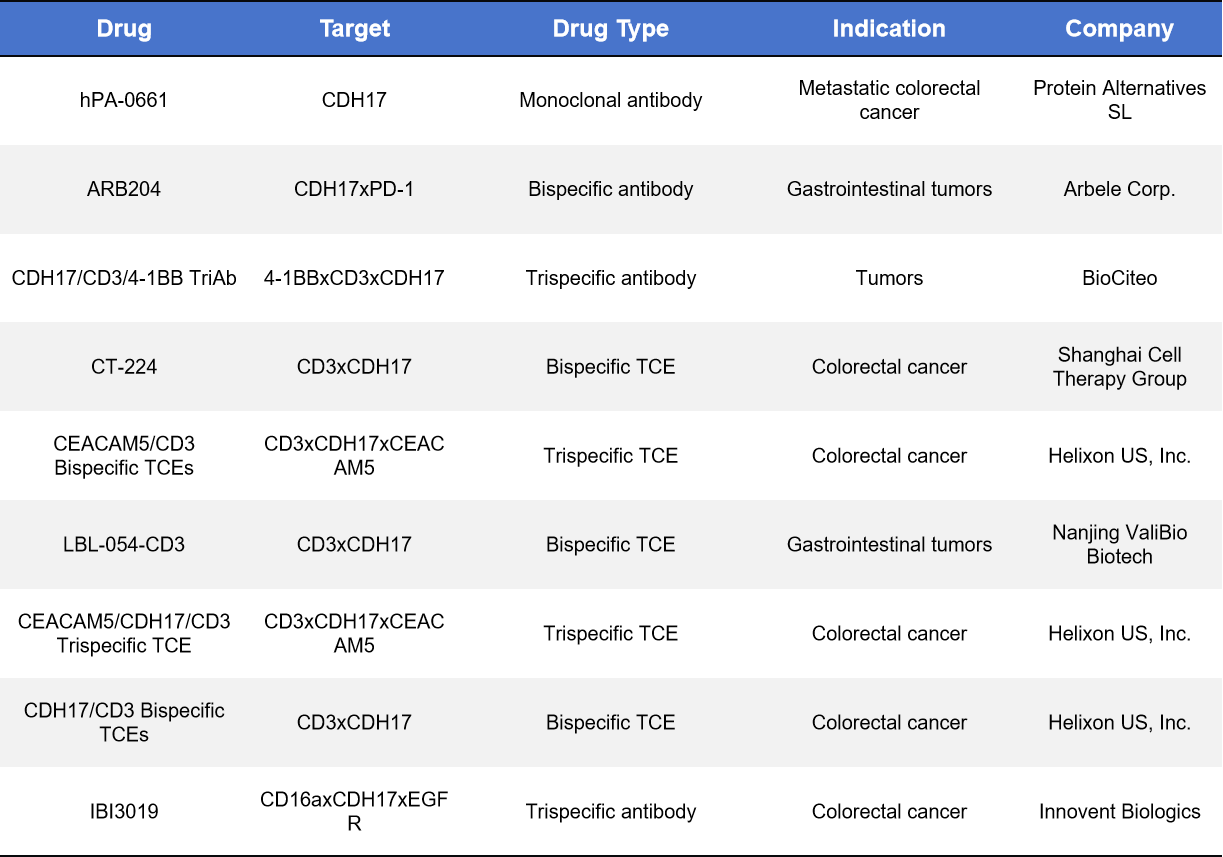Select the ARB204 drug cell
The image size is (1223, 857).
[x=124, y=189]
